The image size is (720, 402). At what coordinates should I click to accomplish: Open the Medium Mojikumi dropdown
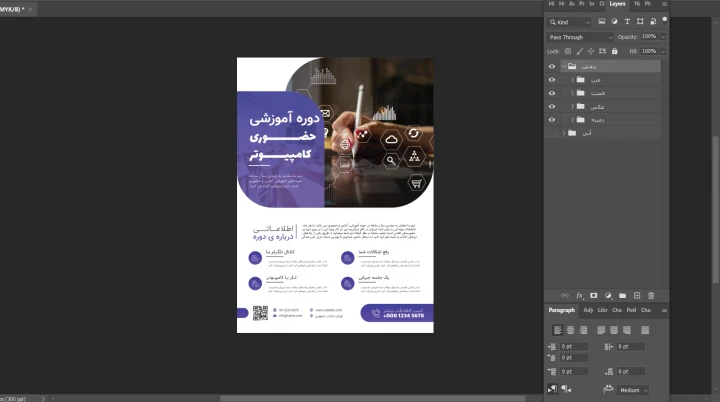tap(632, 390)
